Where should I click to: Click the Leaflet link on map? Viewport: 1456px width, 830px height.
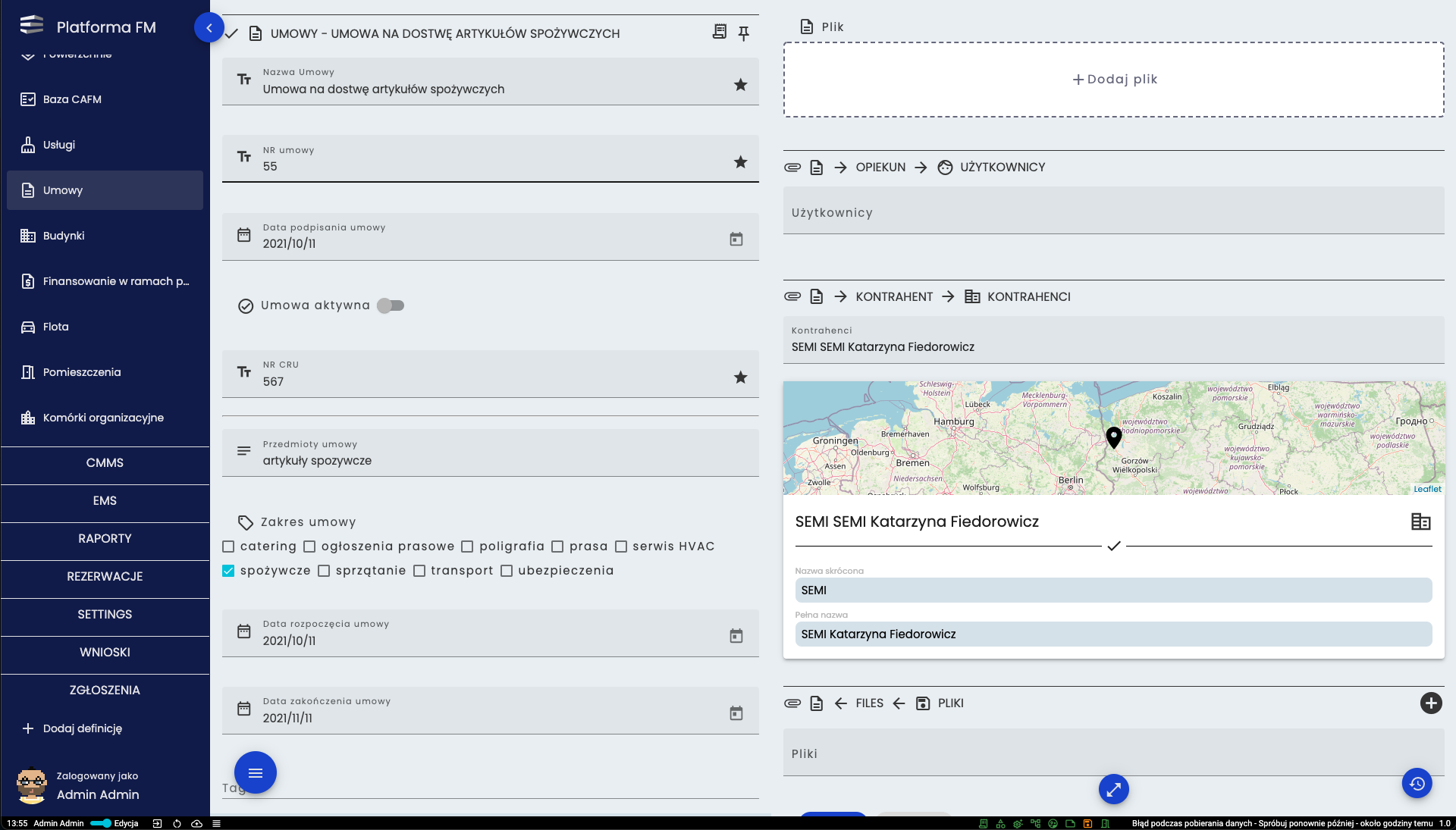tap(1427, 490)
